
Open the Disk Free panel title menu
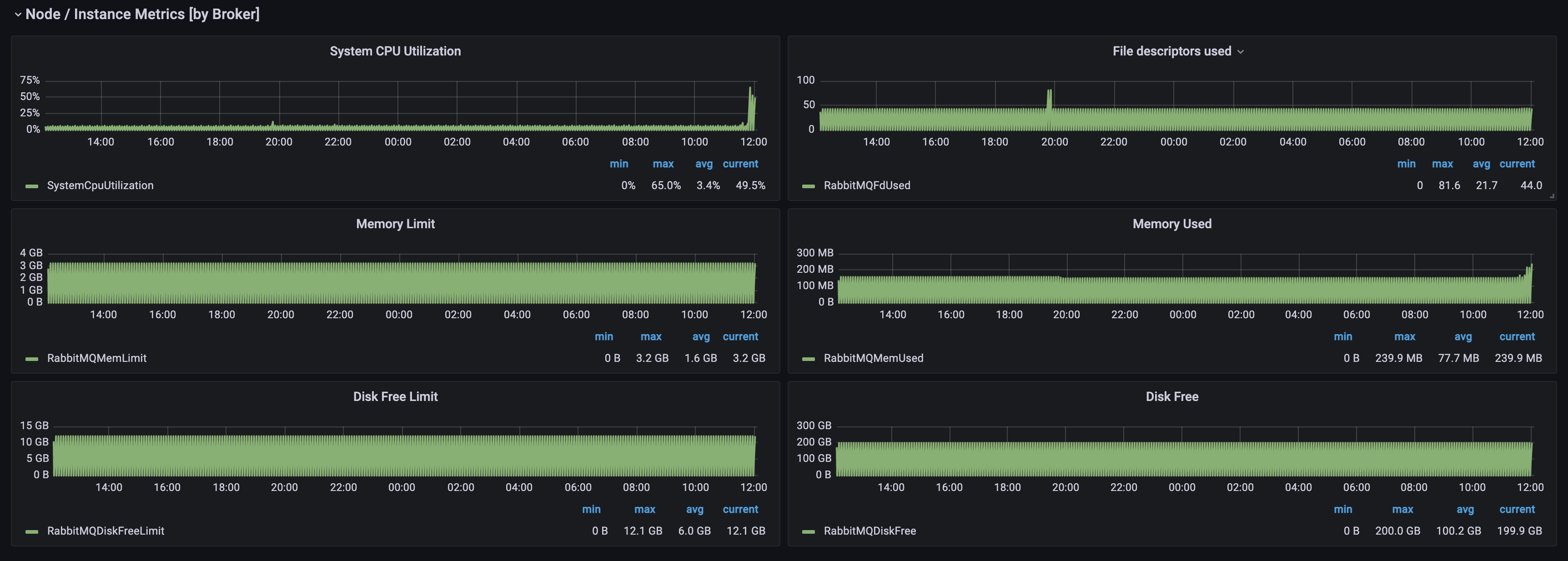pos(1172,397)
